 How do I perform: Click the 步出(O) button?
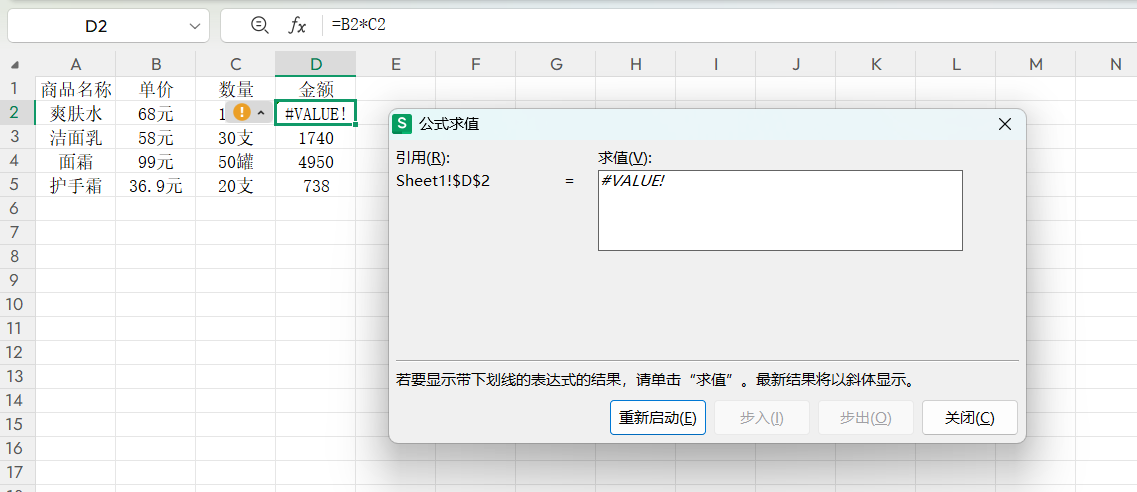tap(866, 418)
